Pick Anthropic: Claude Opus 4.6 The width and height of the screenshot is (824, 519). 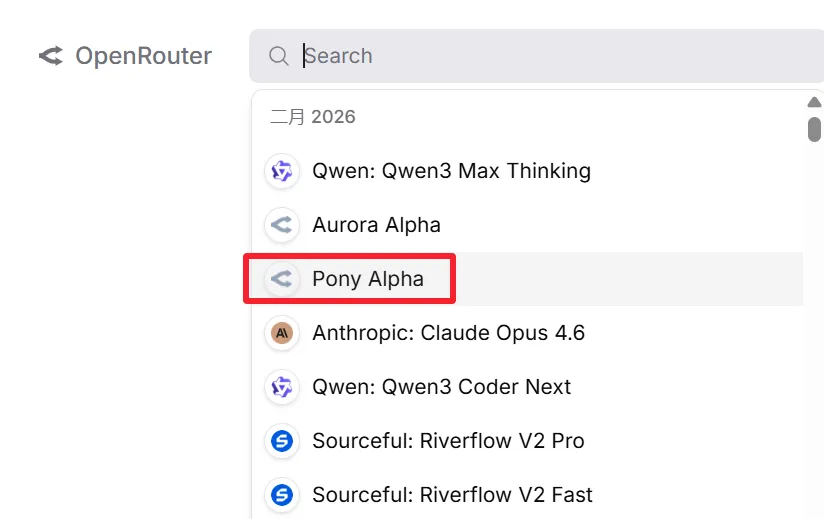point(448,333)
